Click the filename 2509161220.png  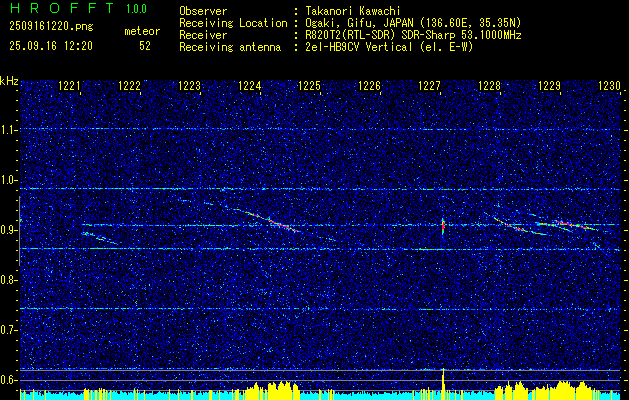pyautogui.click(x=51, y=27)
